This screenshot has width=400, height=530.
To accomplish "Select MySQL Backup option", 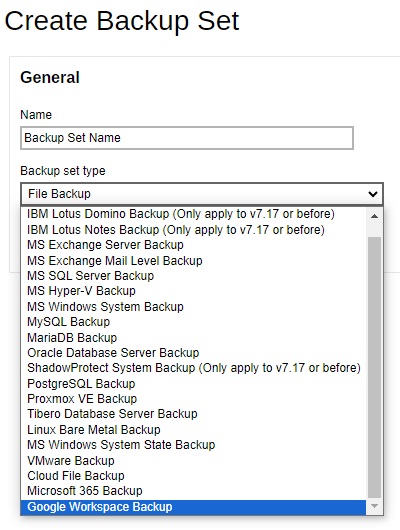I will 193,322.
